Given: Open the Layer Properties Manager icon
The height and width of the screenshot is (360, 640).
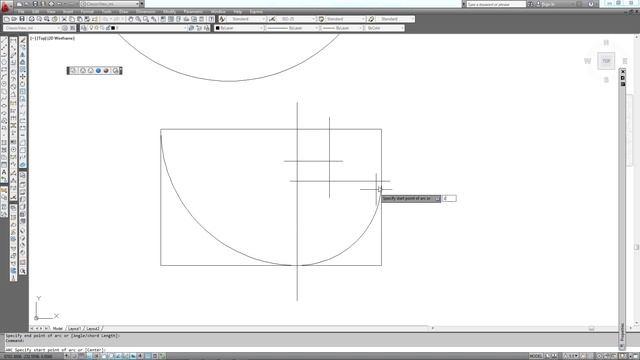Looking at the screenshot, I should tap(83, 28).
